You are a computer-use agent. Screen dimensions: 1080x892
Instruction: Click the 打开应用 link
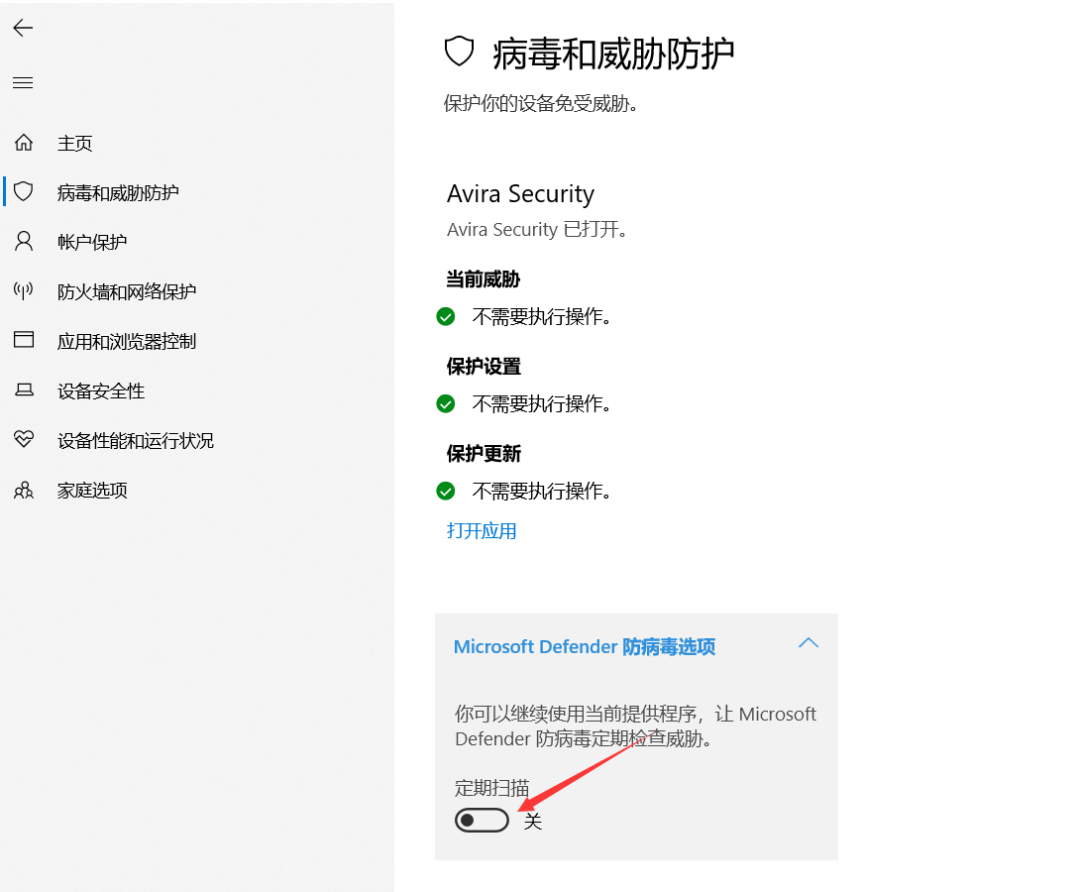[x=481, y=531]
